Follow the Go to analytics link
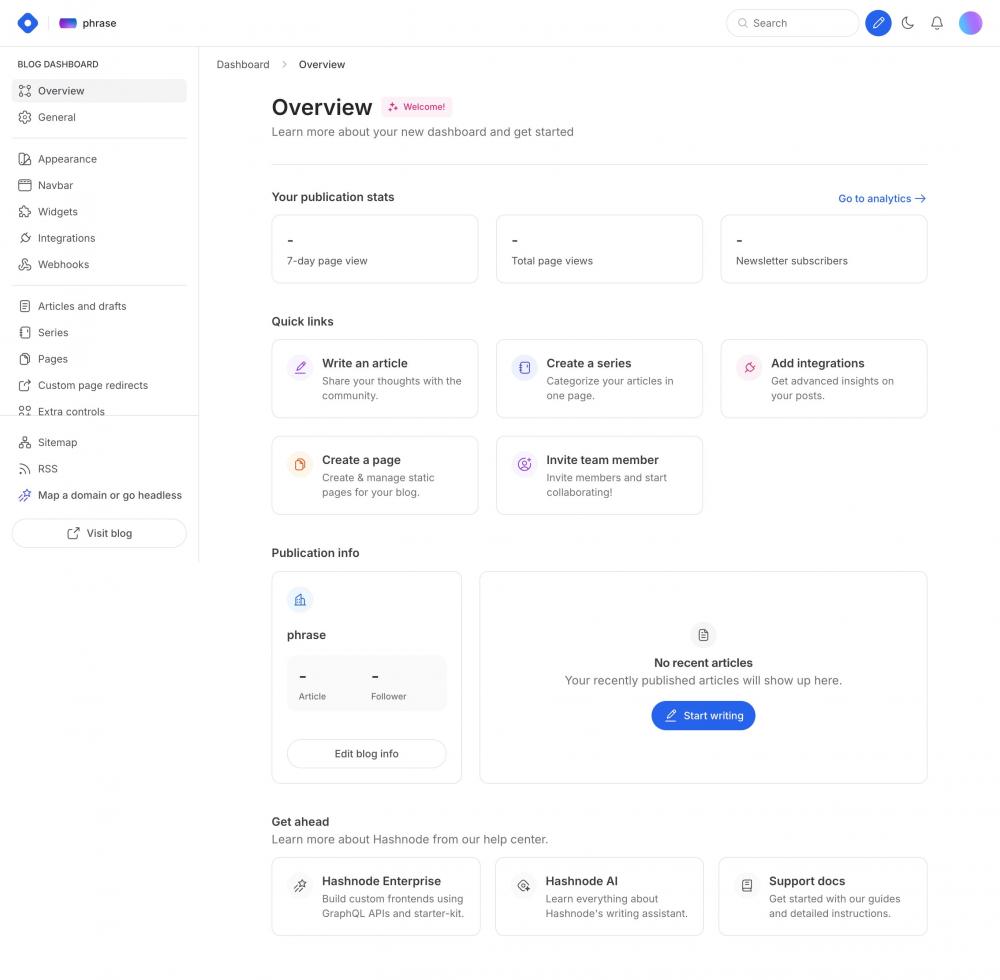Screen dimensions: 1000x980 (881, 199)
